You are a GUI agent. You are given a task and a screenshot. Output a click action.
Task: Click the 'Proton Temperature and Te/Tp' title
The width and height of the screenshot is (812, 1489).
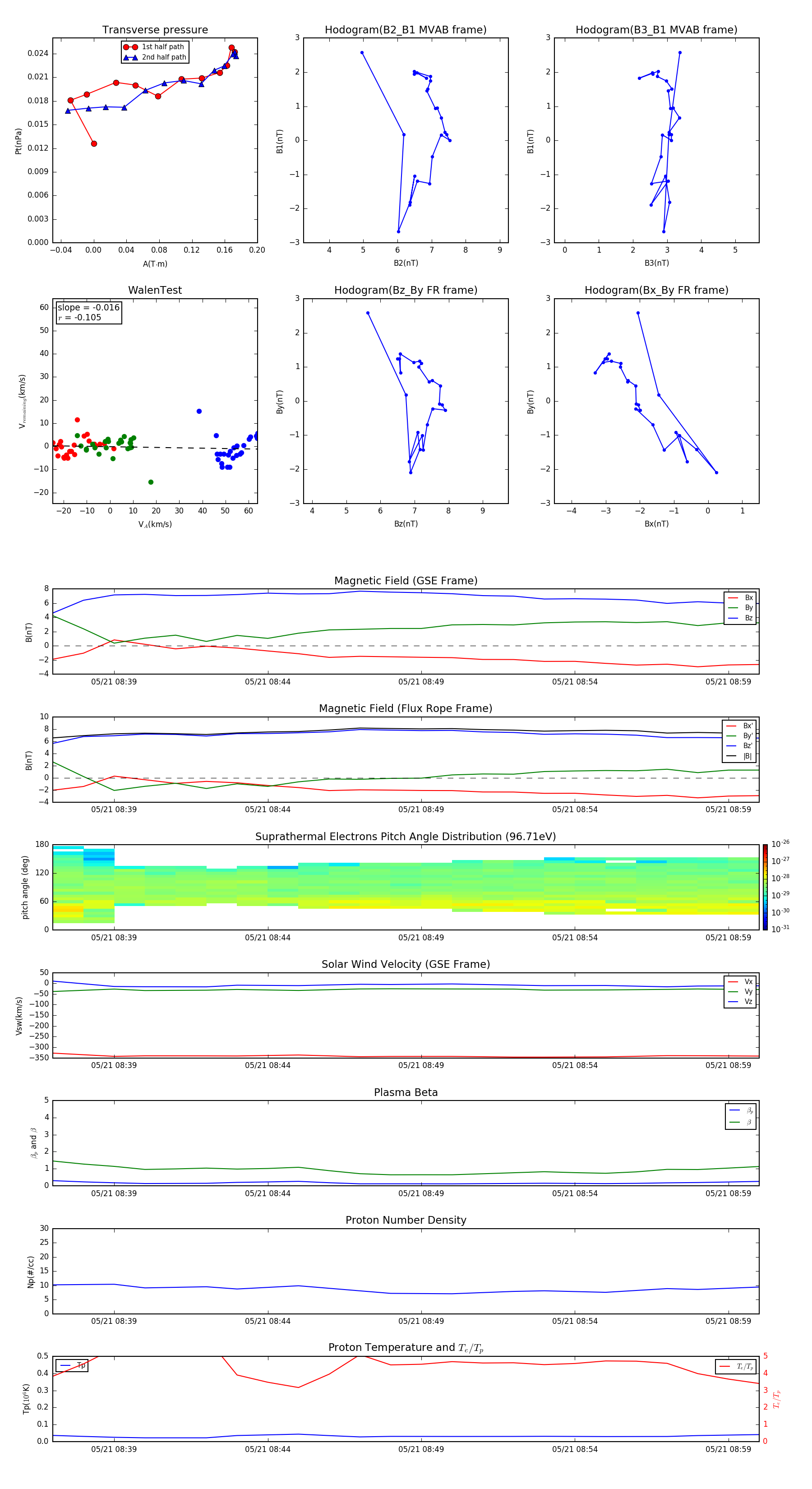(x=406, y=1347)
